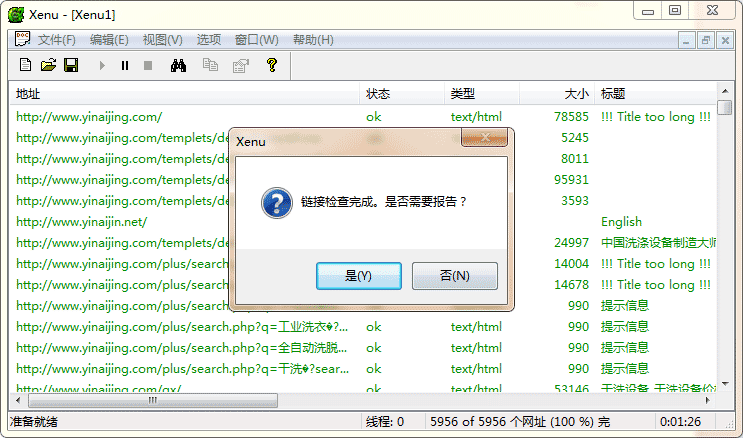Open the 视图(V) menu
The image size is (743, 438).
click(163, 40)
